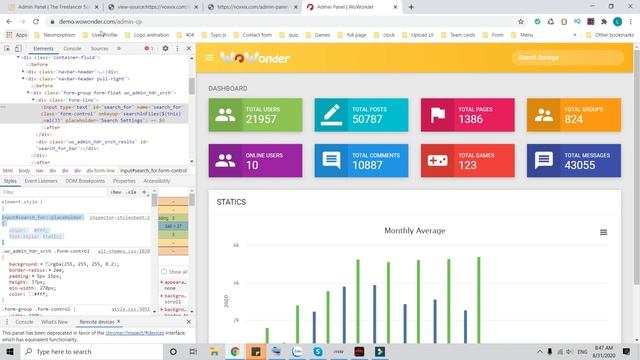Click the WoWonder logo

point(255,58)
